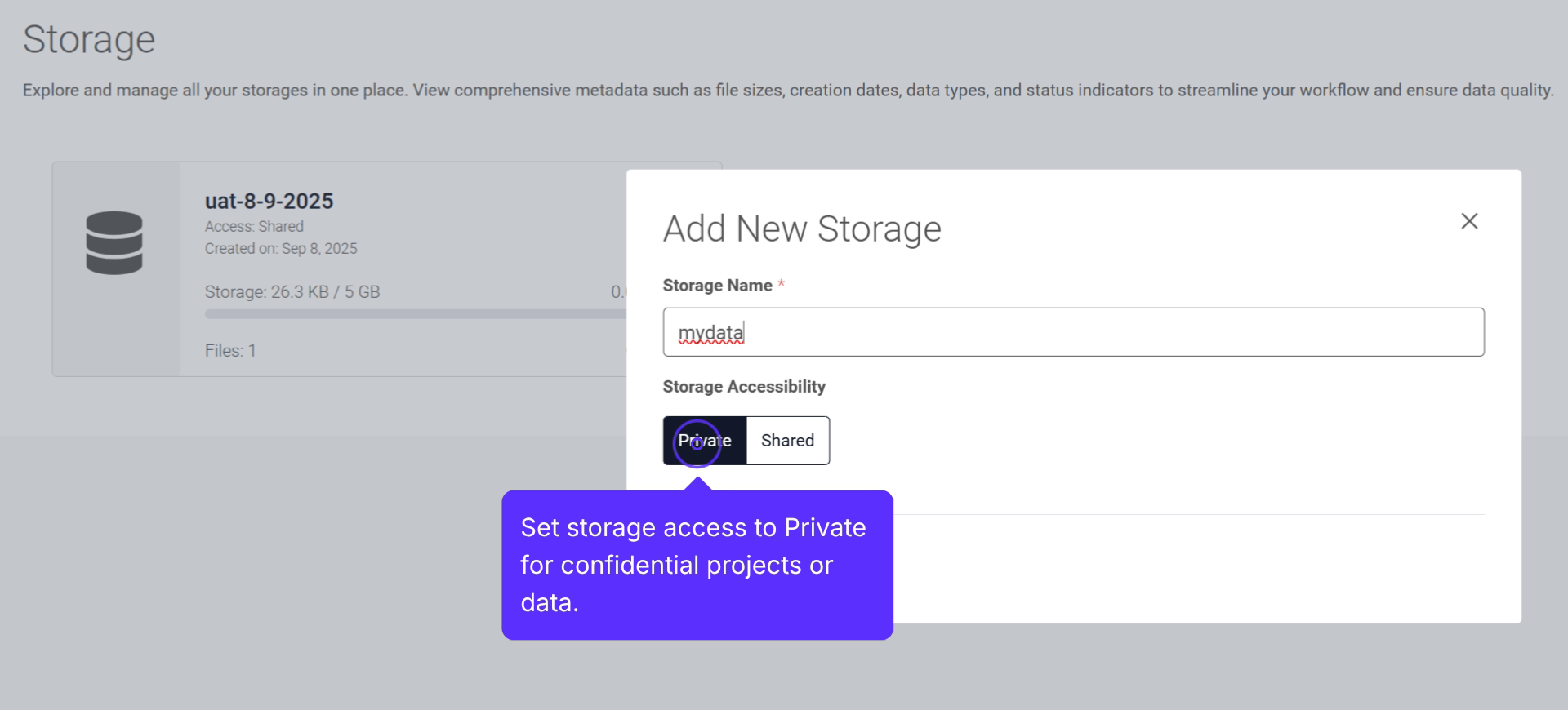Select the Private accessibility option
Image resolution: width=1568 pixels, height=710 pixels.
coord(704,441)
